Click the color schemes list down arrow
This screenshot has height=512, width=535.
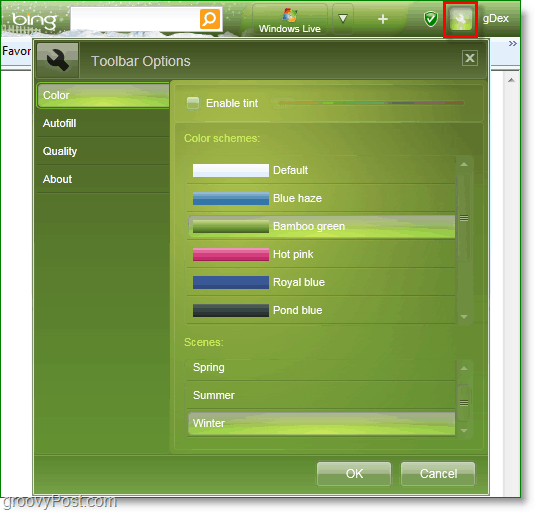pos(464,317)
